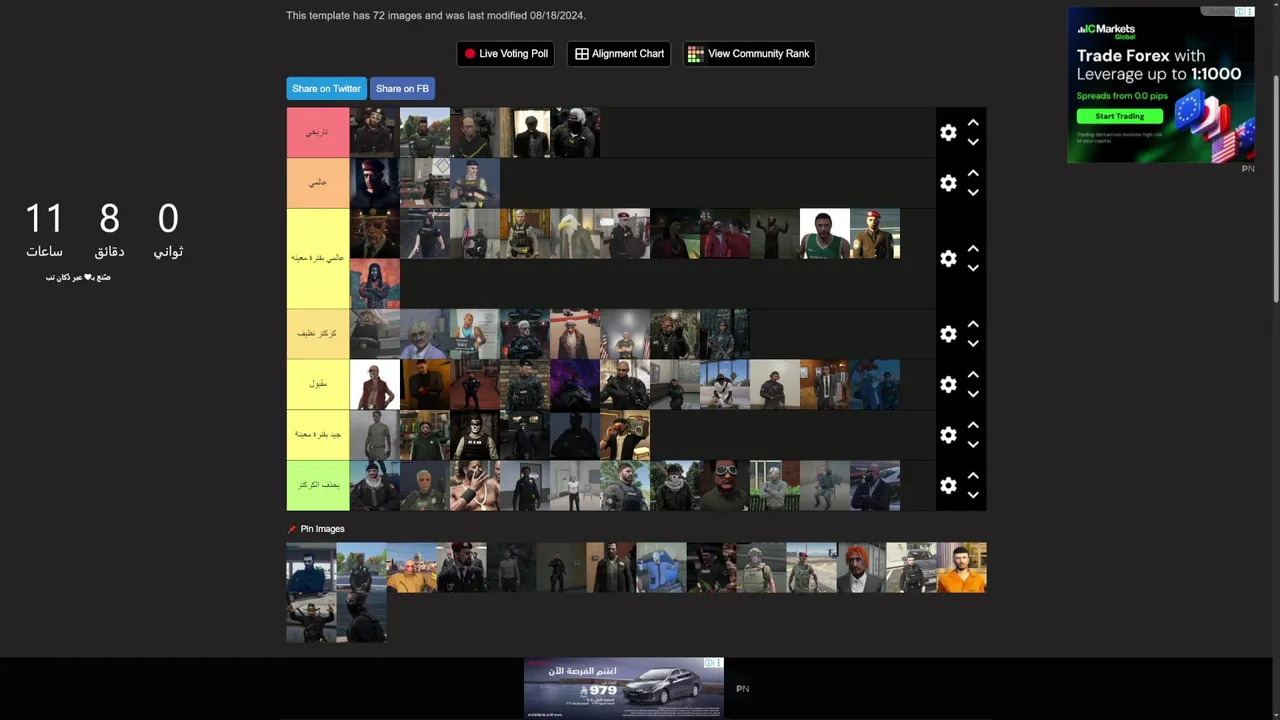Image resolution: width=1280 pixels, height=720 pixels.
Task: Select the purple-lit character in the مقبول tier
Action: tap(575, 384)
